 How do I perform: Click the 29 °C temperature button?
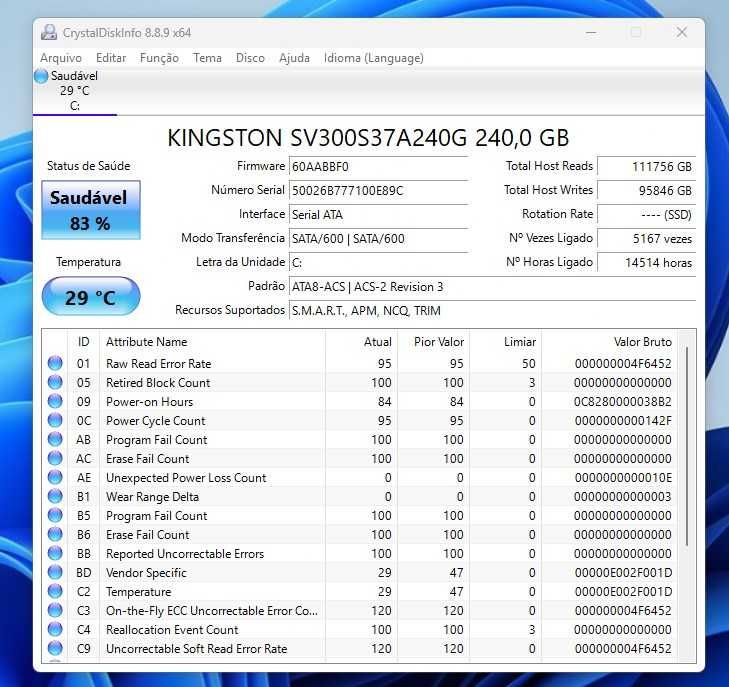91,296
